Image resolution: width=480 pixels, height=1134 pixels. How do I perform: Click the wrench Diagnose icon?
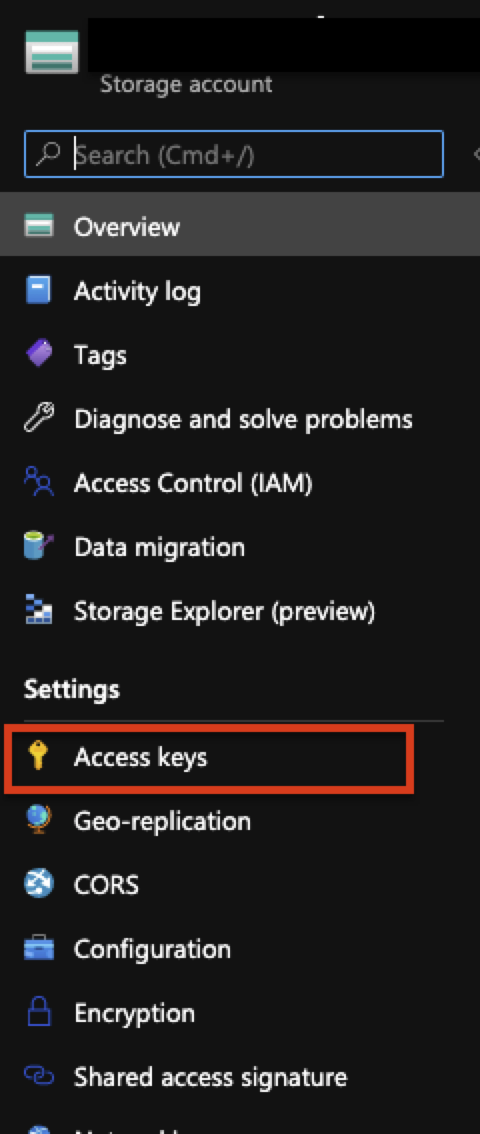(39, 419)
